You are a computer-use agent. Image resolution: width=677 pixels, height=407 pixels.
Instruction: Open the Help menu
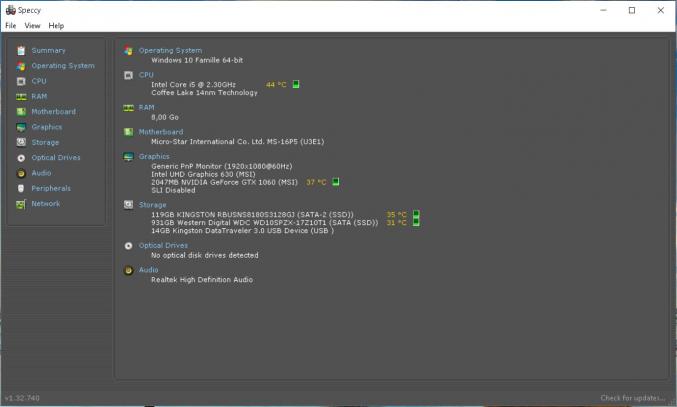(56, 26)
